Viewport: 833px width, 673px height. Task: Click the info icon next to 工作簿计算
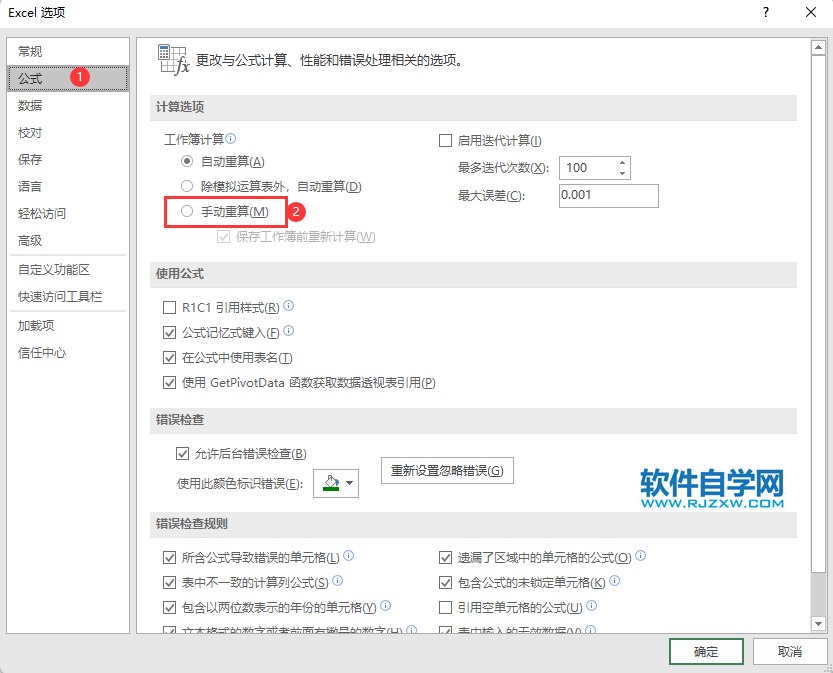[x=231, y=139]
